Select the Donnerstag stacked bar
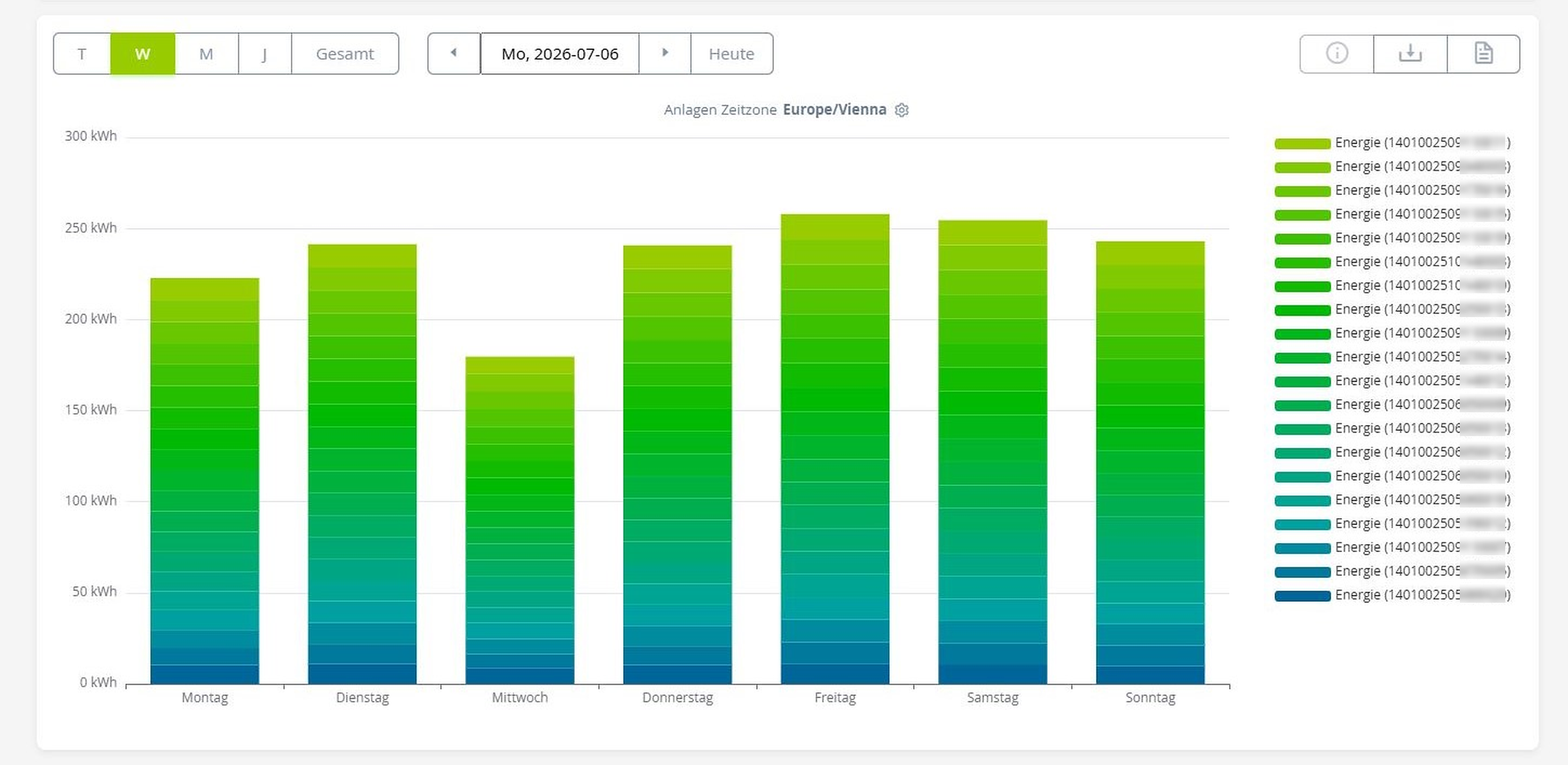 pos(677,464)
